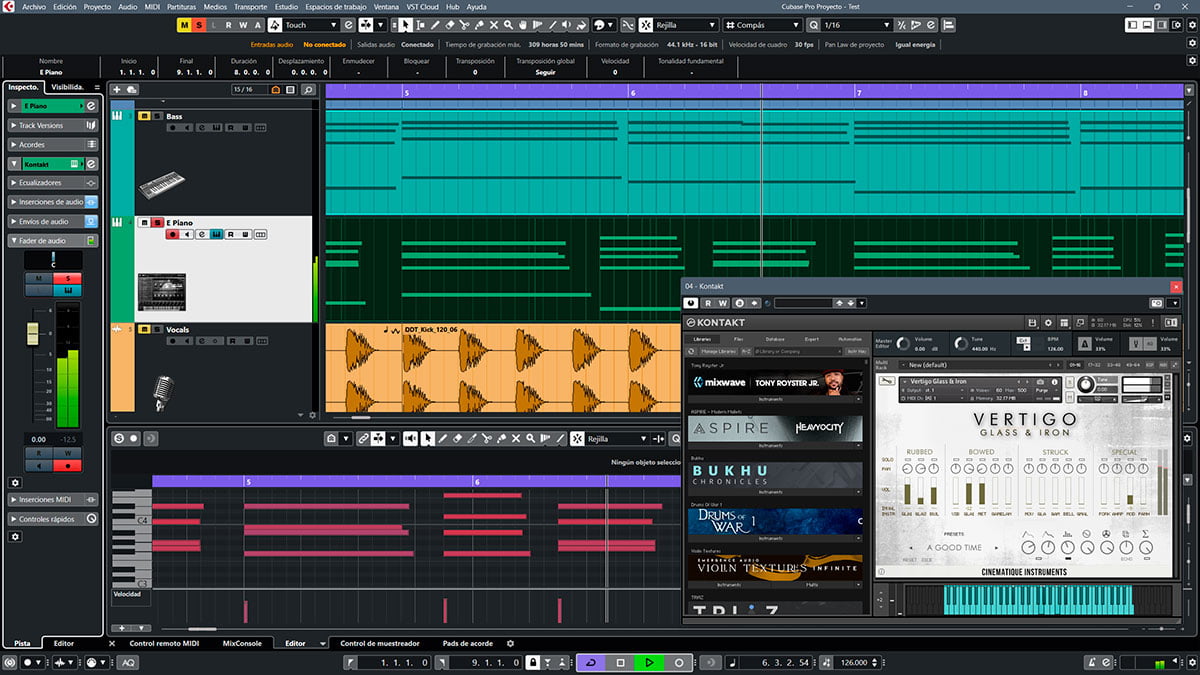Screen dimensions: 1200x675
Task: Click the Drums of War library banner
Action: (775, 520)
